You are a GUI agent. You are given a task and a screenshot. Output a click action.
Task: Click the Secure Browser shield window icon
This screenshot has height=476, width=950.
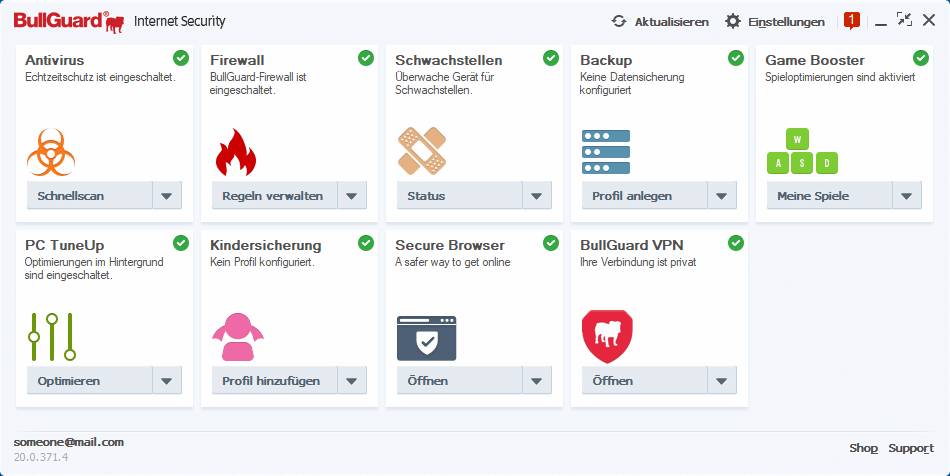click(426, 337)
